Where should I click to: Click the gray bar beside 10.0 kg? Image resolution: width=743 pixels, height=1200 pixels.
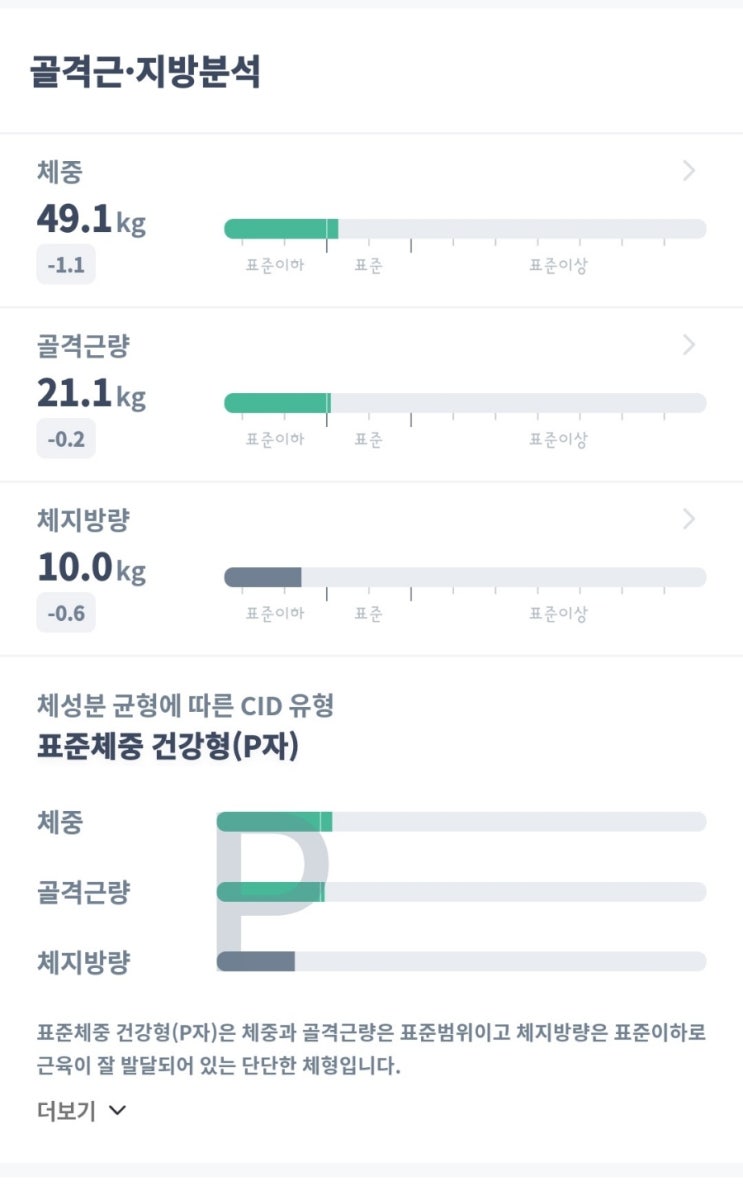[x=263, y=577]
